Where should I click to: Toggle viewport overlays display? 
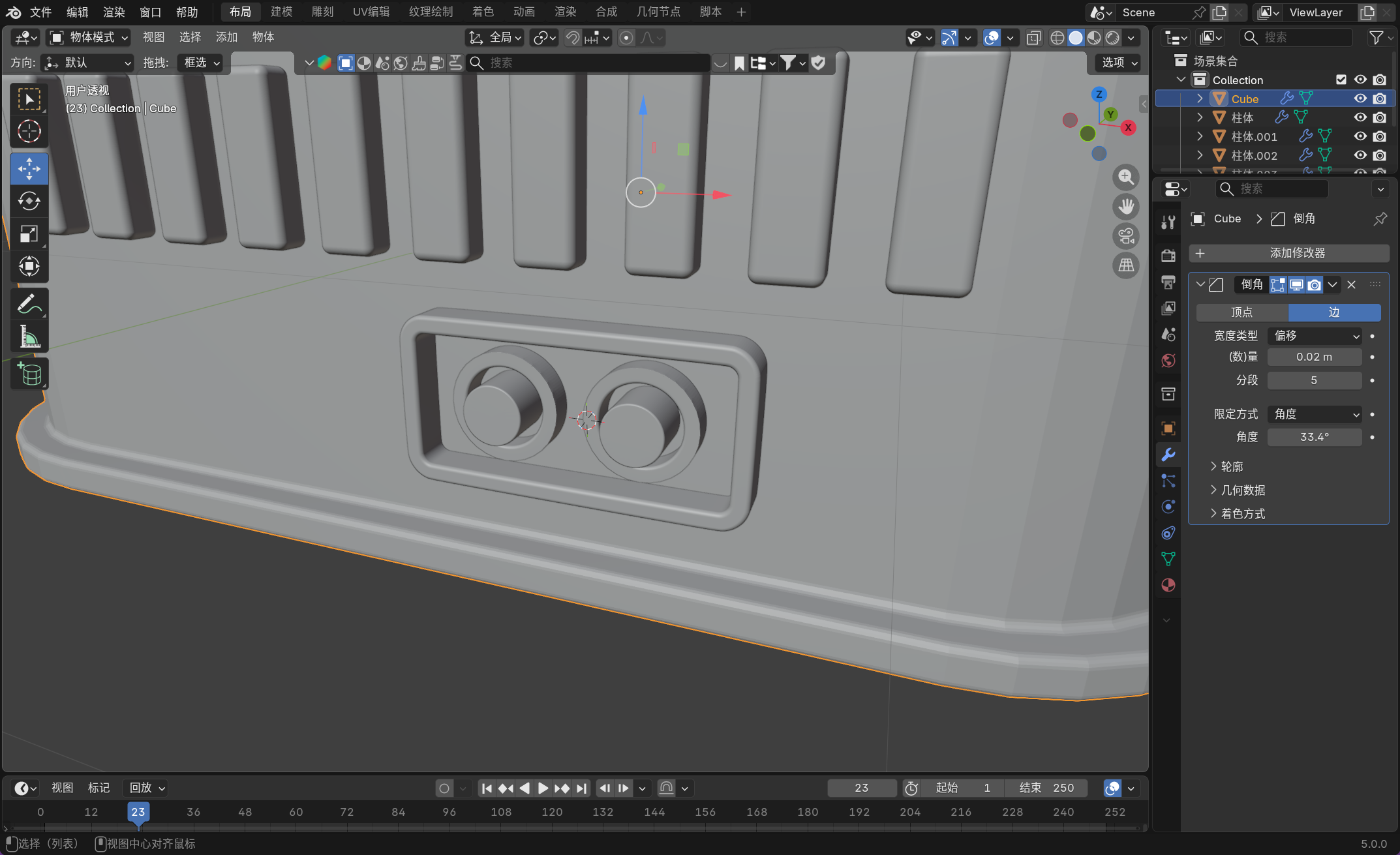tap(992, 38)
